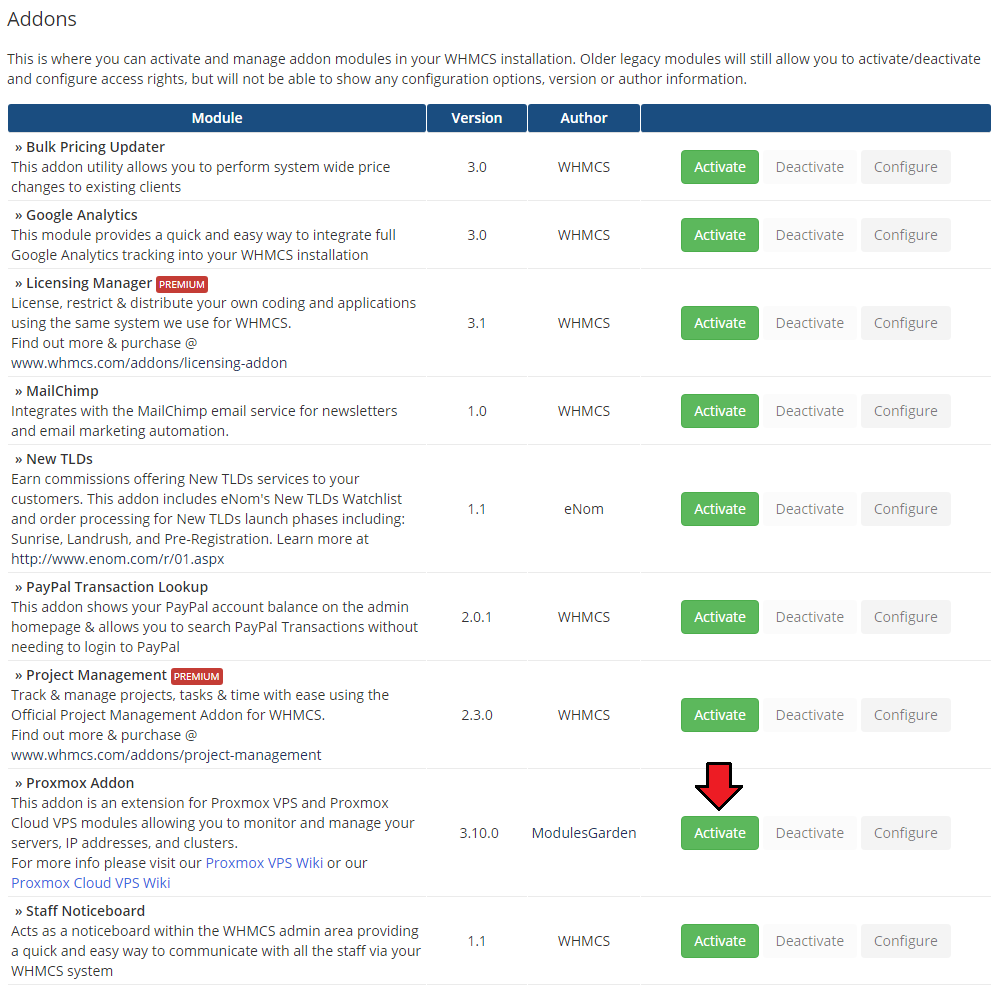Activate the Staff Noticeboard addon
998x1001 pixels.
coord(719,941)
